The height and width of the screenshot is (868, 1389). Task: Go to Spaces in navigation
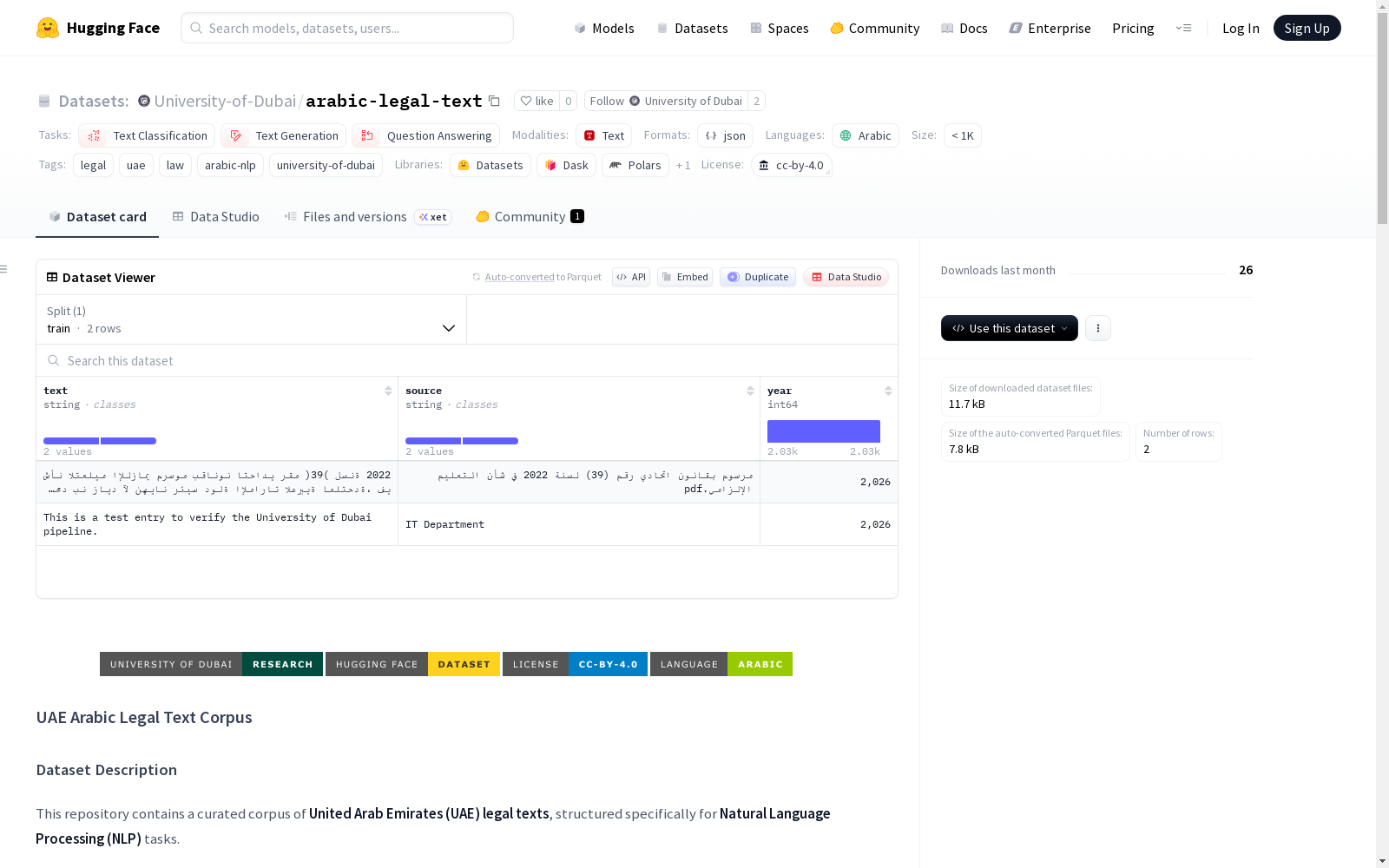click(x=780, y=28)
